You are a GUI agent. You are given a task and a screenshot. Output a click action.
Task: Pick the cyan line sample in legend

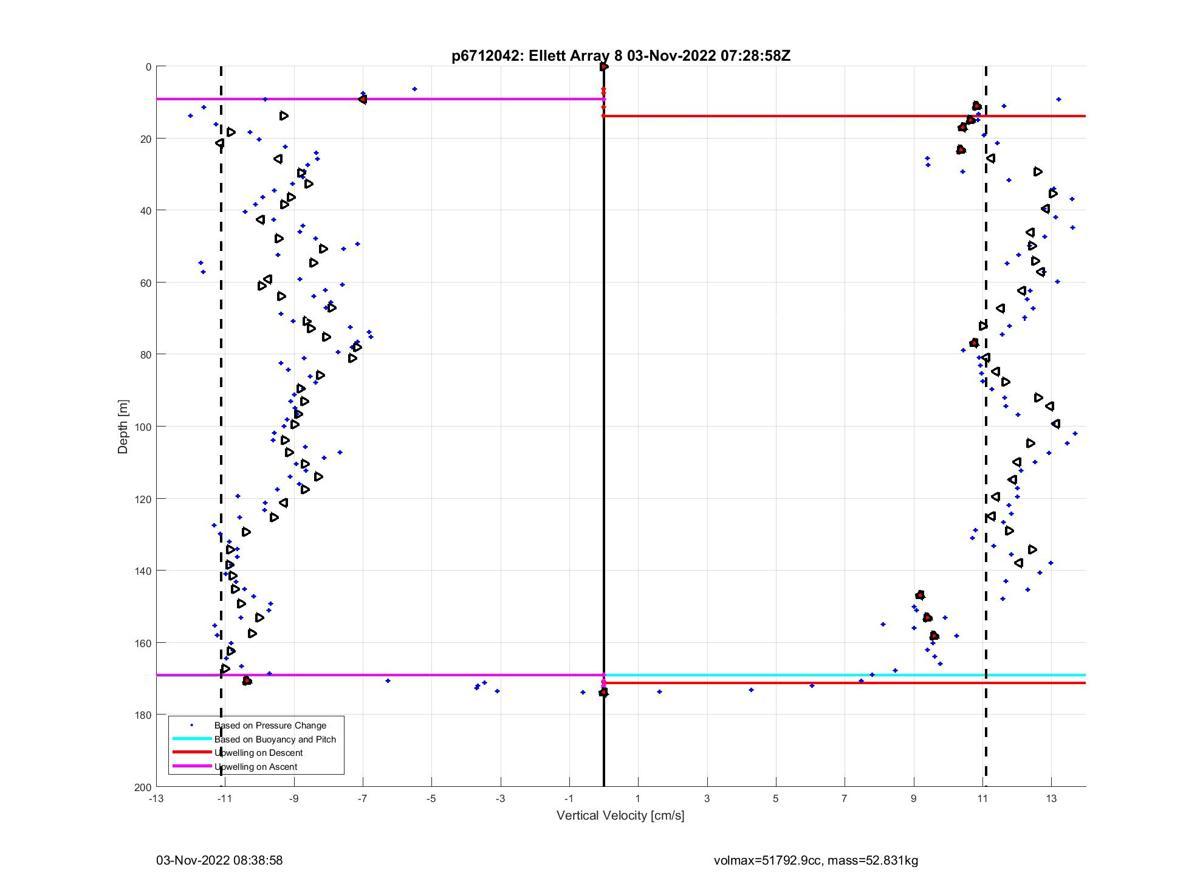[x=192, y=739]
